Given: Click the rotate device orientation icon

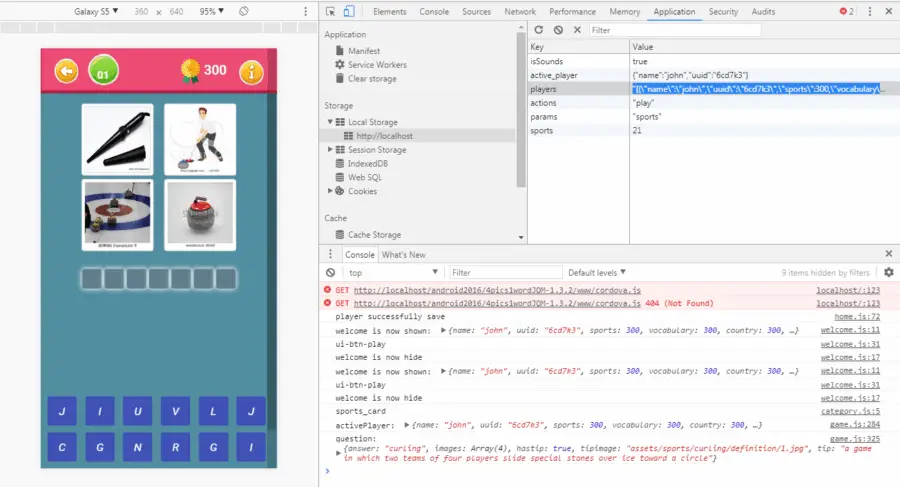Looking at the screenshot, I should 244,12.
